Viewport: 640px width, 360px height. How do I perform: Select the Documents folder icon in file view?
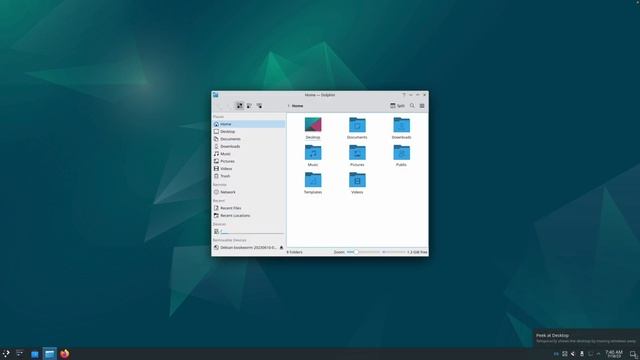(357, 124)
